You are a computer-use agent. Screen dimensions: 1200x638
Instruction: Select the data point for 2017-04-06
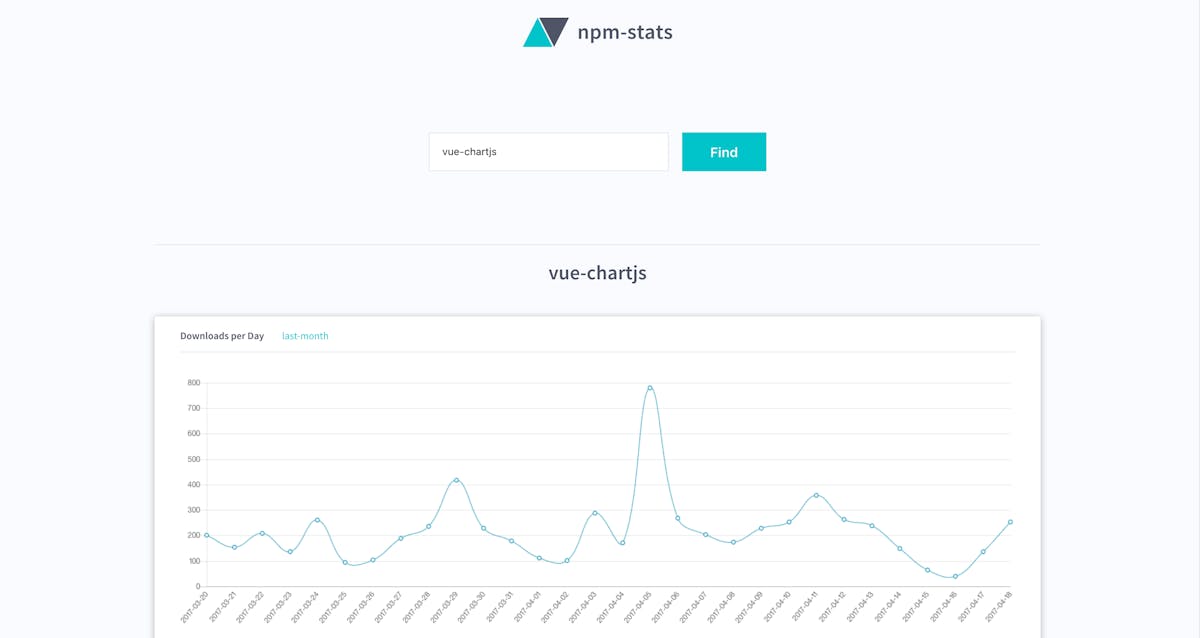pyautogui.click(x=678, y=518)
